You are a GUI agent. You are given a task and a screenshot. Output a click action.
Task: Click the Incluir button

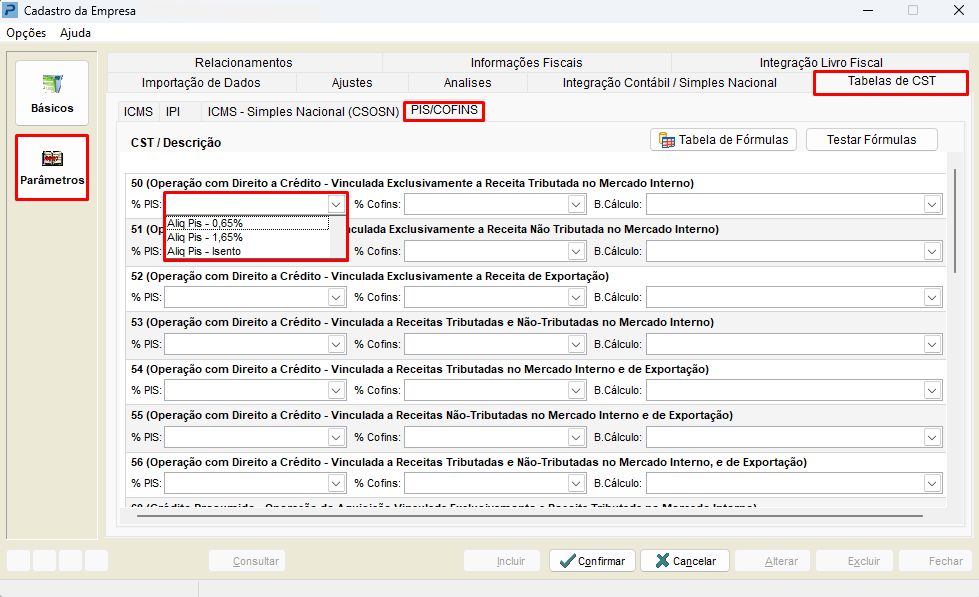click(x=504, y=561)
